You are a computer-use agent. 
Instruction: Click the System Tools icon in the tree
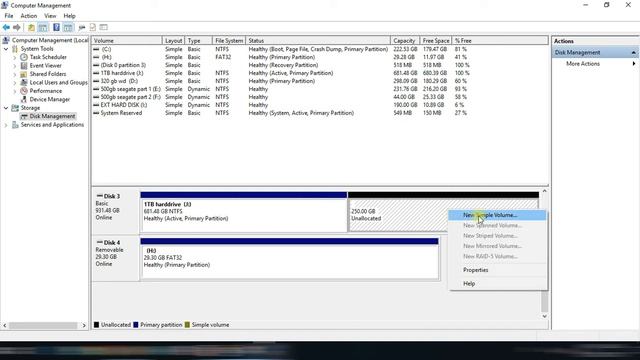coord(15,49)
